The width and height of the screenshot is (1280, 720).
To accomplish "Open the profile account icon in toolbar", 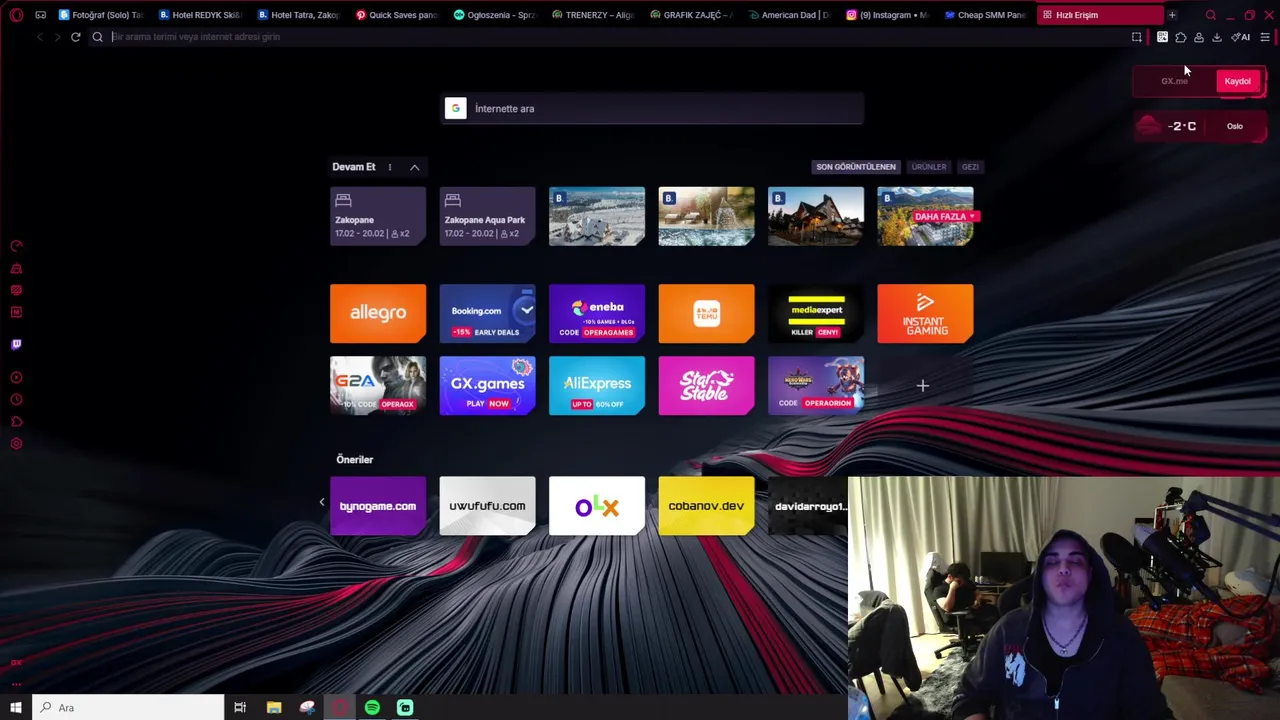I will (1199, 37).
